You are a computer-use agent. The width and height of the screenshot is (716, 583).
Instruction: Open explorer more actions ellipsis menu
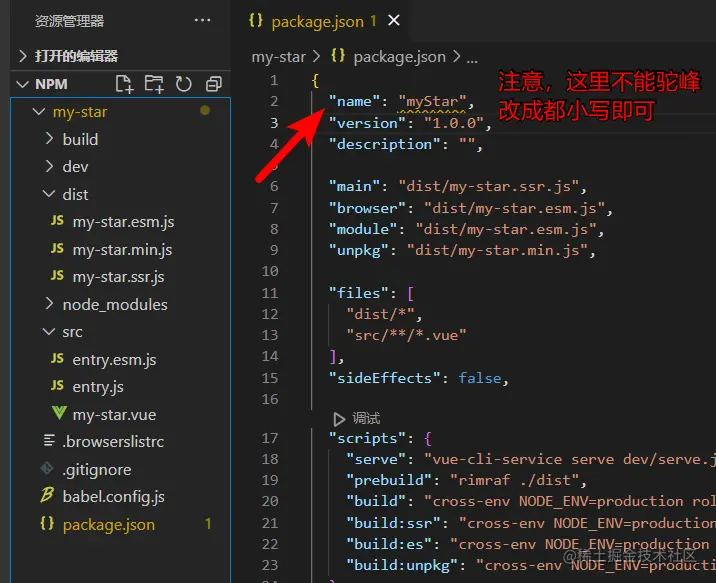click(202, 20)
